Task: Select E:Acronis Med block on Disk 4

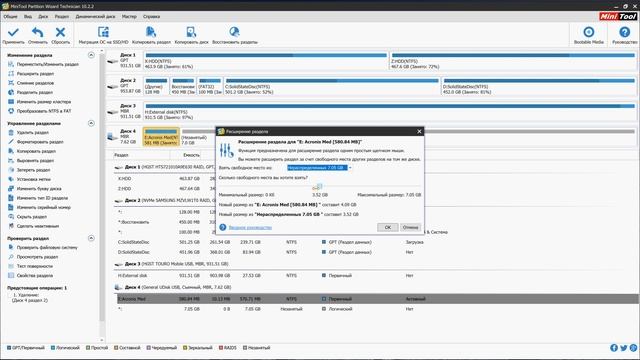Action: click(161, 137)
